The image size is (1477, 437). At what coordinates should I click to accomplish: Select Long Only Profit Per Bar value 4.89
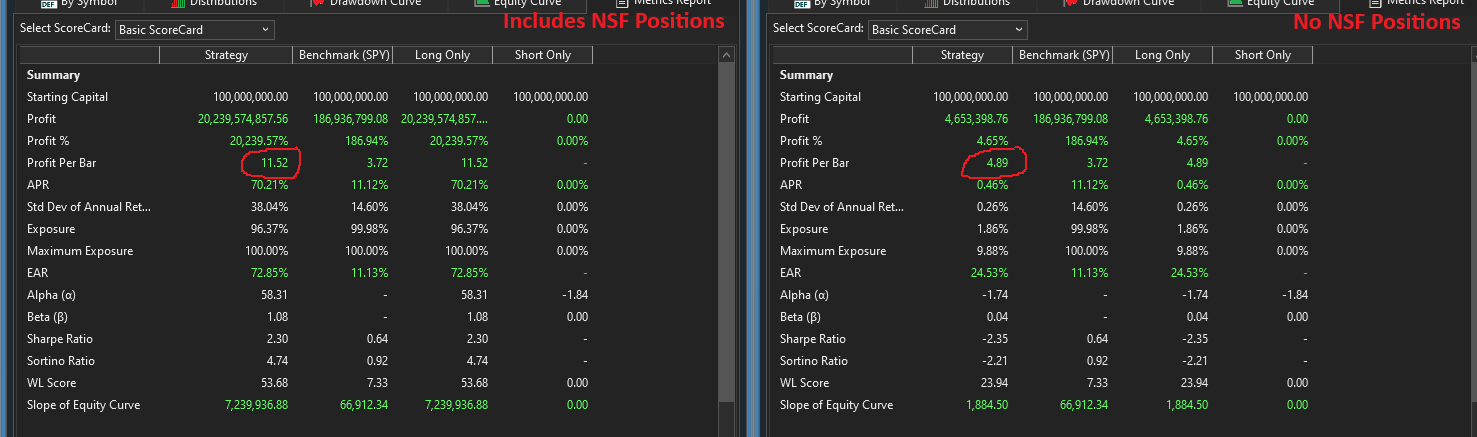(x=1195, y=163)
